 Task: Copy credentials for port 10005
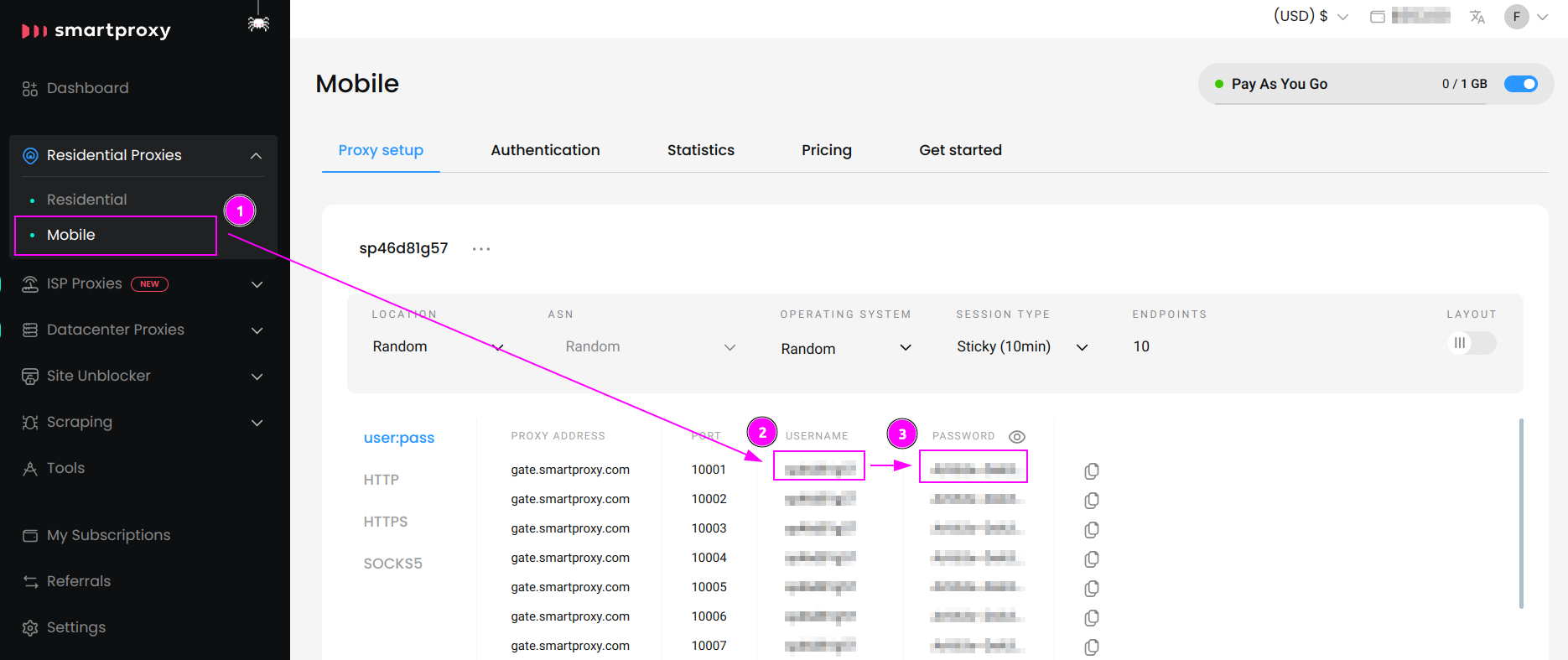[1092, 589]
